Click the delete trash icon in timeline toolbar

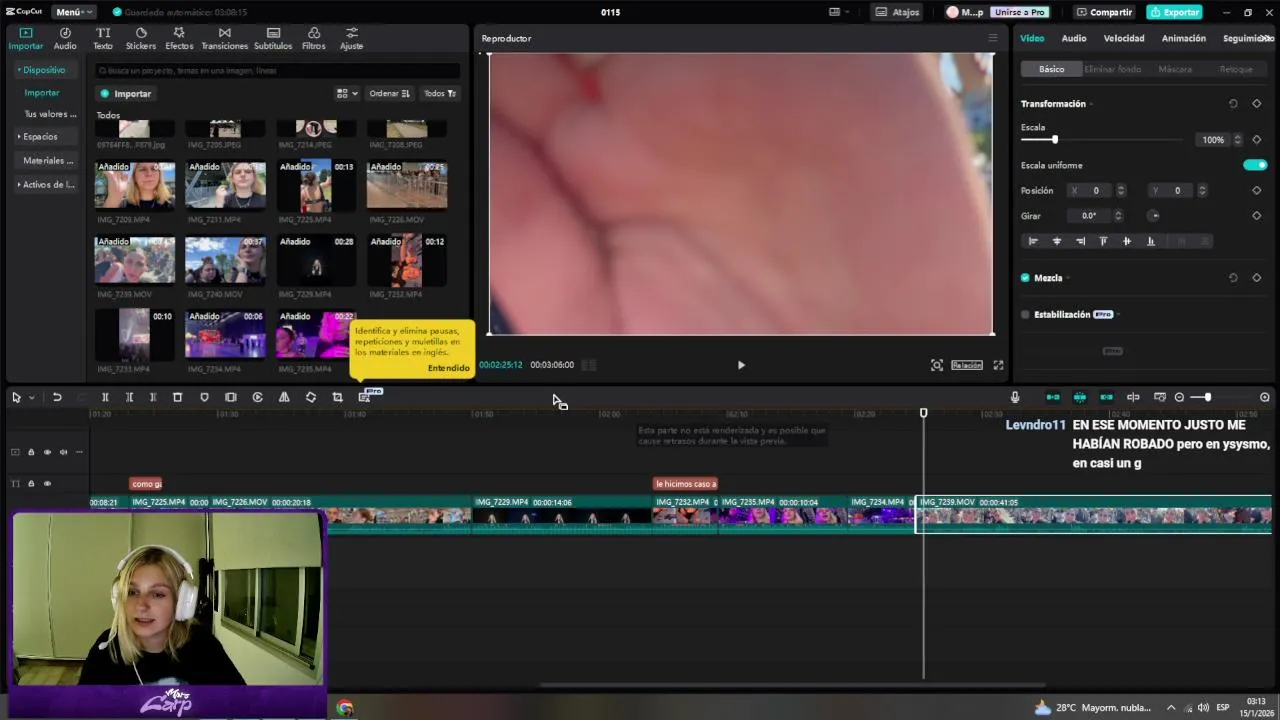pos(177,397)
